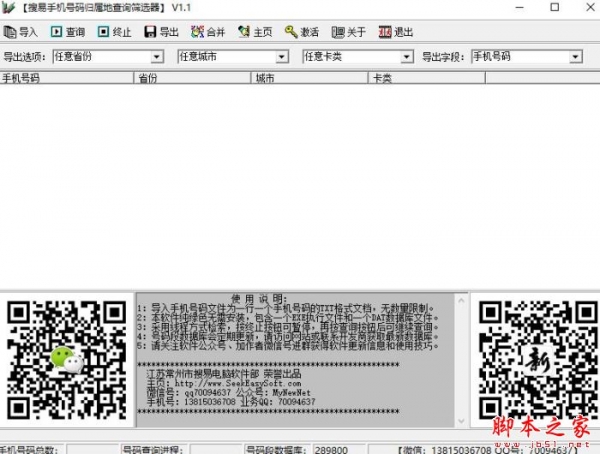Click the 使用说明 heading text
This screenshot has width=600, height=454.
pos(259,298)
